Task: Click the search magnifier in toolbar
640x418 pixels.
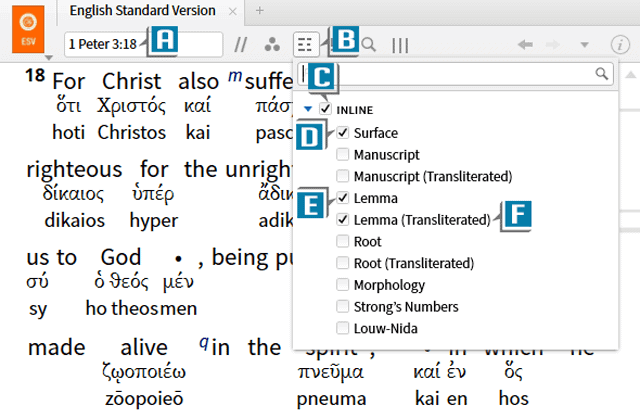Action: [370, 45]
